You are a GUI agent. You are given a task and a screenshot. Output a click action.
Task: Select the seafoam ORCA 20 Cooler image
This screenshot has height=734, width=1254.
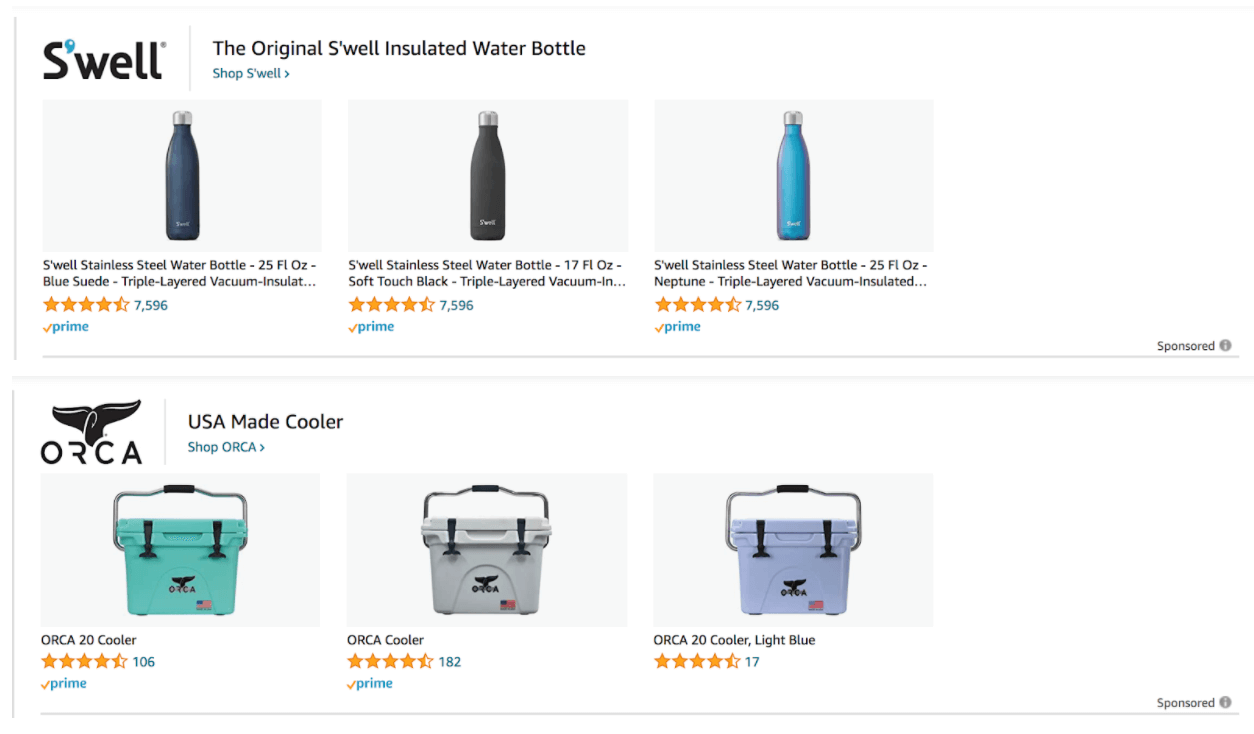pos(180,550)
